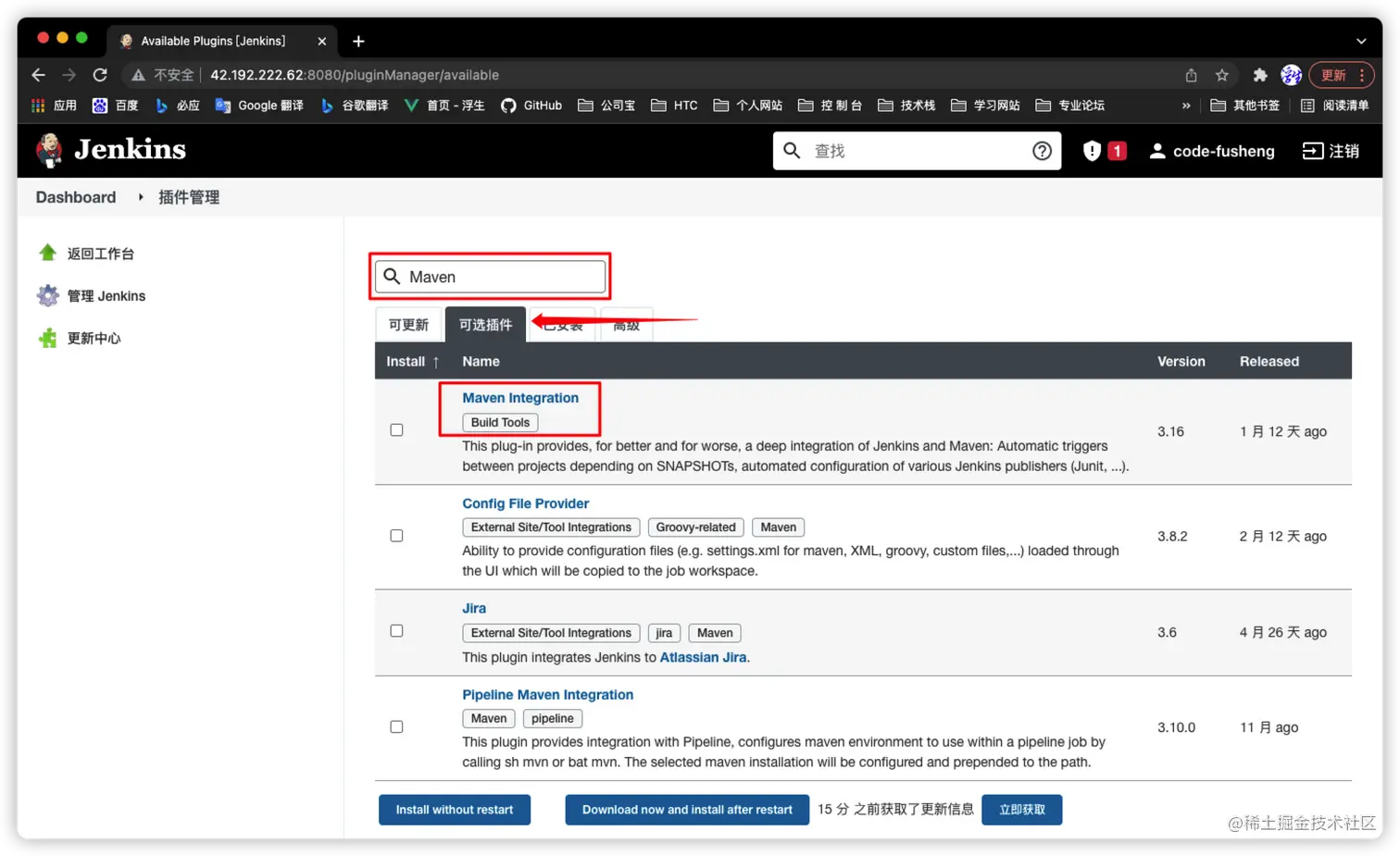Click the browser address bar URL
Screen dimensions: 1400x856
click(355, 75)
